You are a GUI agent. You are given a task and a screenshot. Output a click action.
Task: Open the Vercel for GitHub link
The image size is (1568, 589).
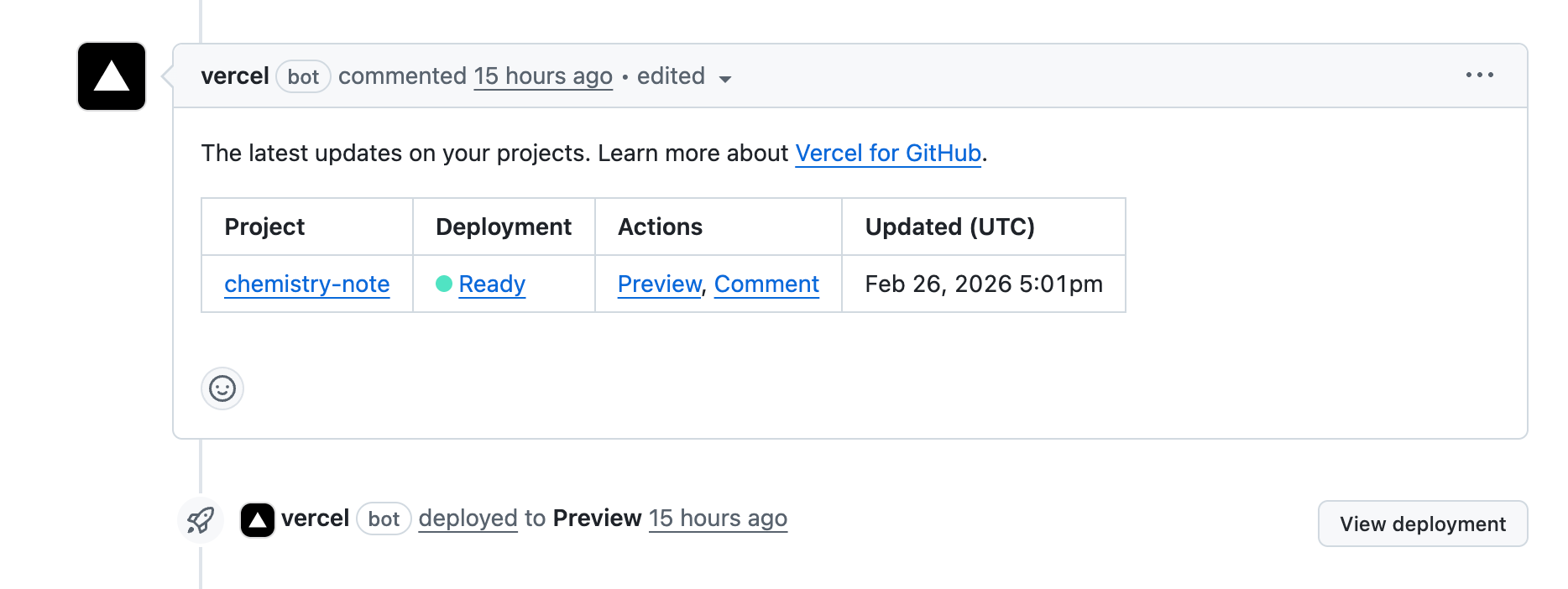pos(887,154)
